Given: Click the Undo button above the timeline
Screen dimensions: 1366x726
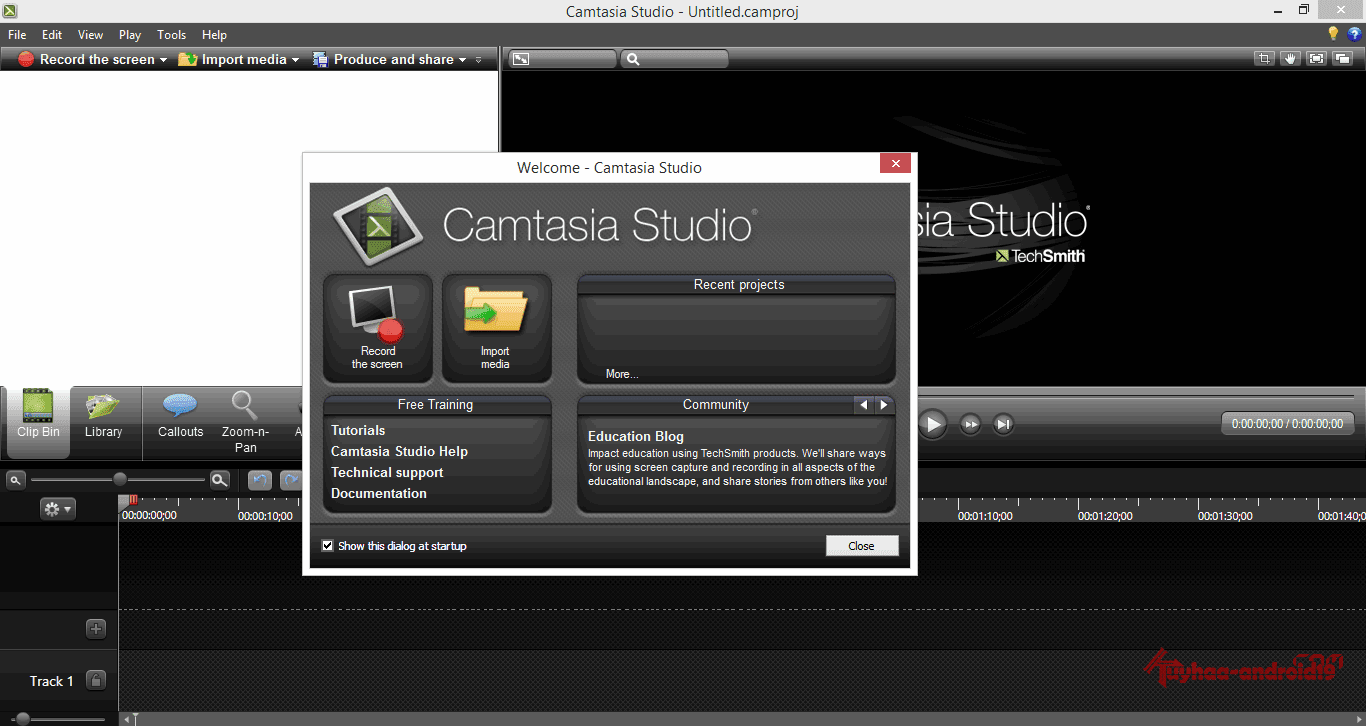Looking at the screenshot, I should 260,480.
